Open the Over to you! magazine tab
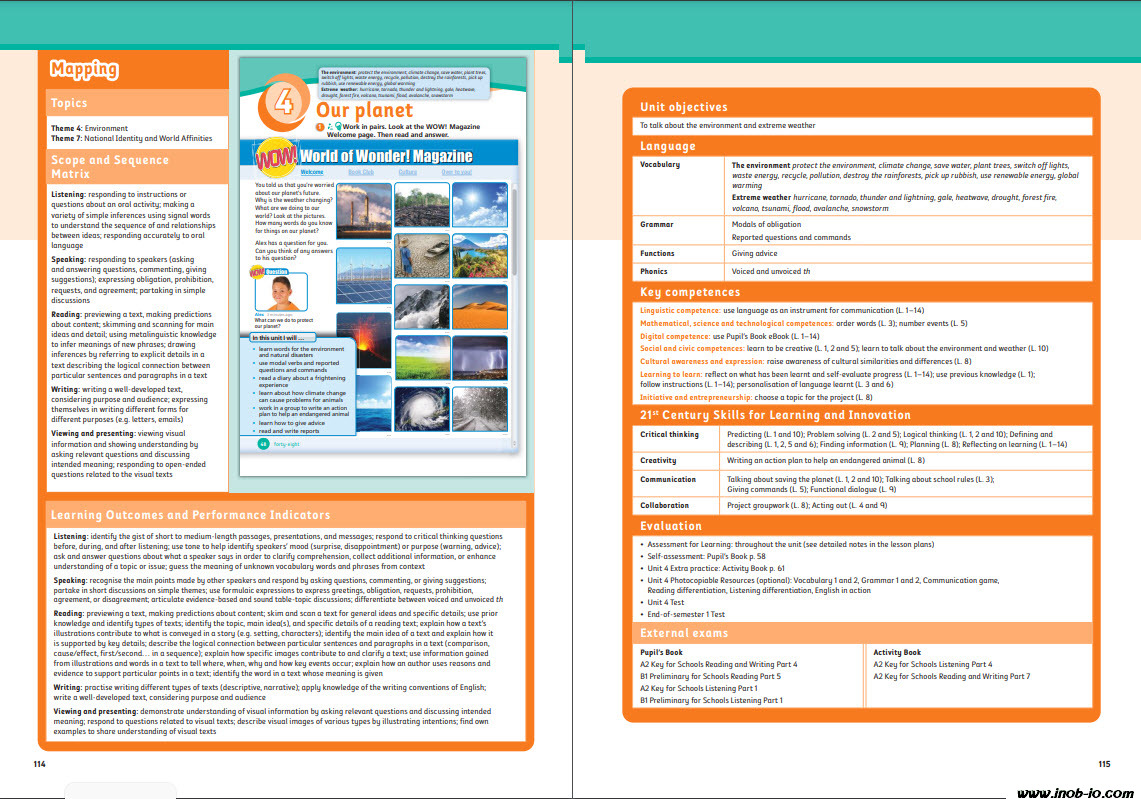Viewport: 1141px width, 799px height. pos(456,172)
